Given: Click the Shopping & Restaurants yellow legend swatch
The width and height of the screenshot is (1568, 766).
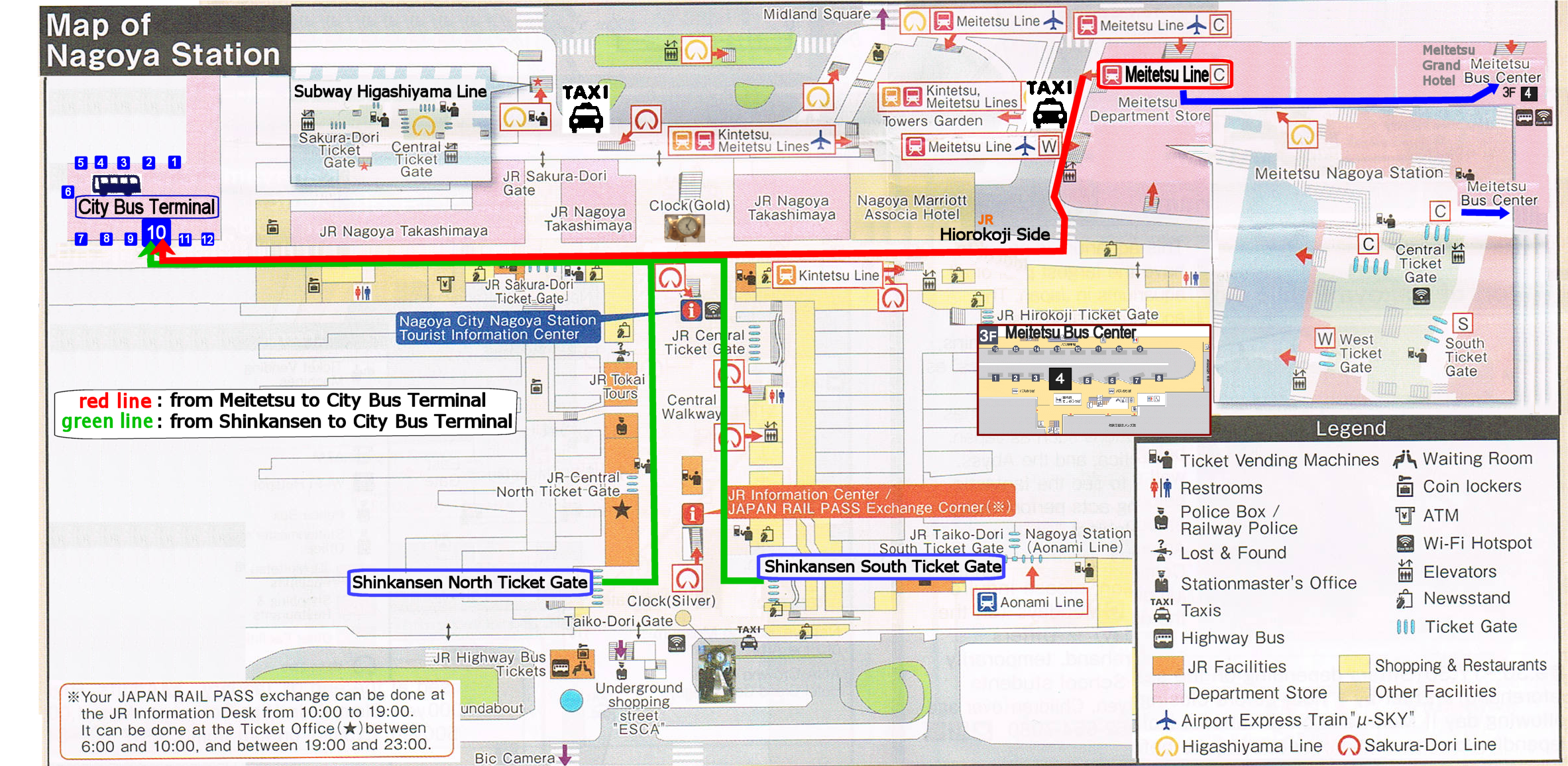Looking at the screenshot, I should click(x=1354, y=664).
